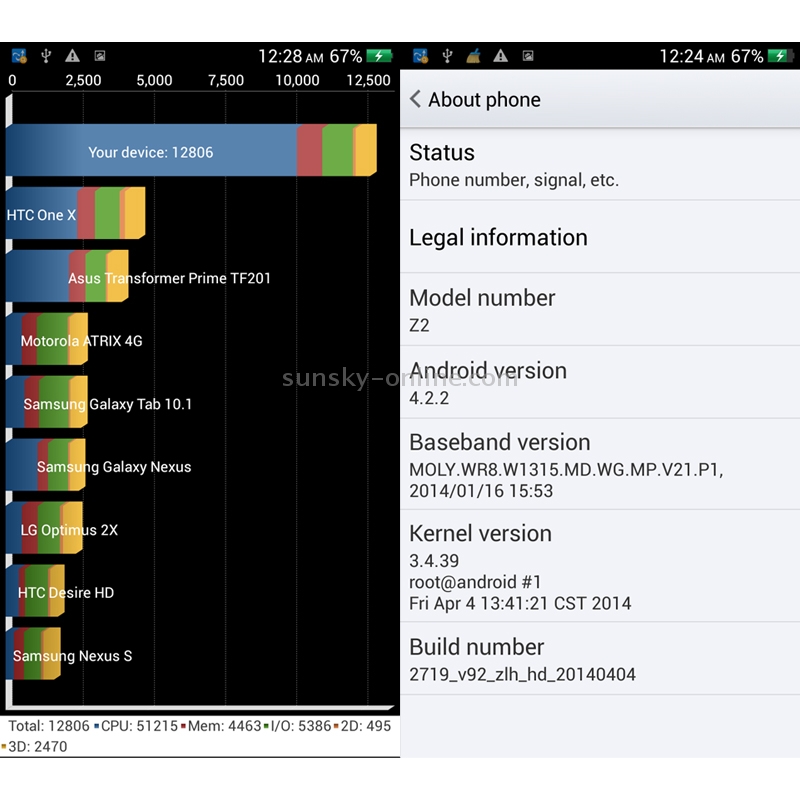This screenshot has height=800, width=800.
Task: Tap the USB icon above the benchmark chart
Action: pyautogui.click(x=46, y=56)
